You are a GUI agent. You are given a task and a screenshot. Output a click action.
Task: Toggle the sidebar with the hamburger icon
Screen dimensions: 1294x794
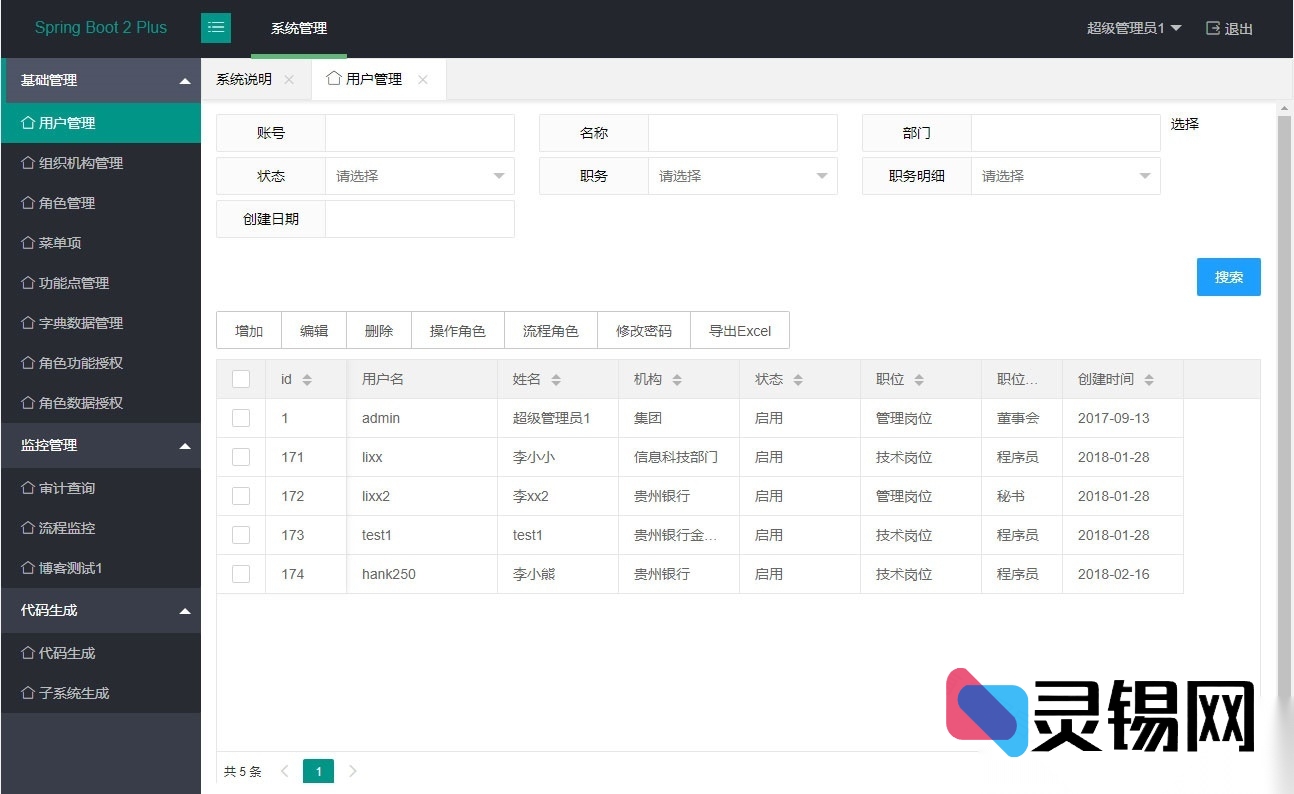216,28
